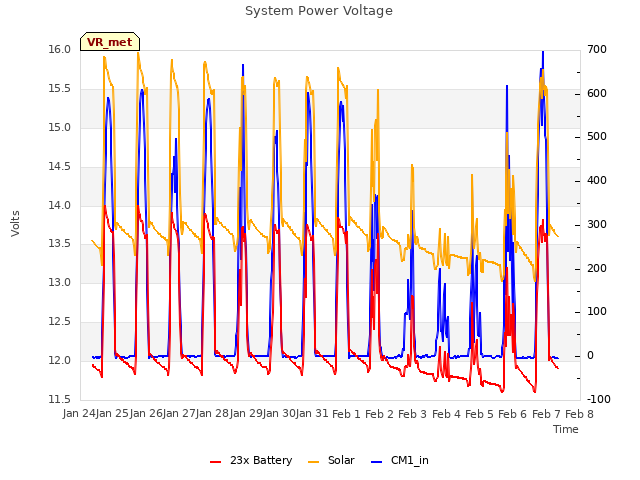Click the 14.5 left axis value

pyautogui.click(x=60, y=167)
